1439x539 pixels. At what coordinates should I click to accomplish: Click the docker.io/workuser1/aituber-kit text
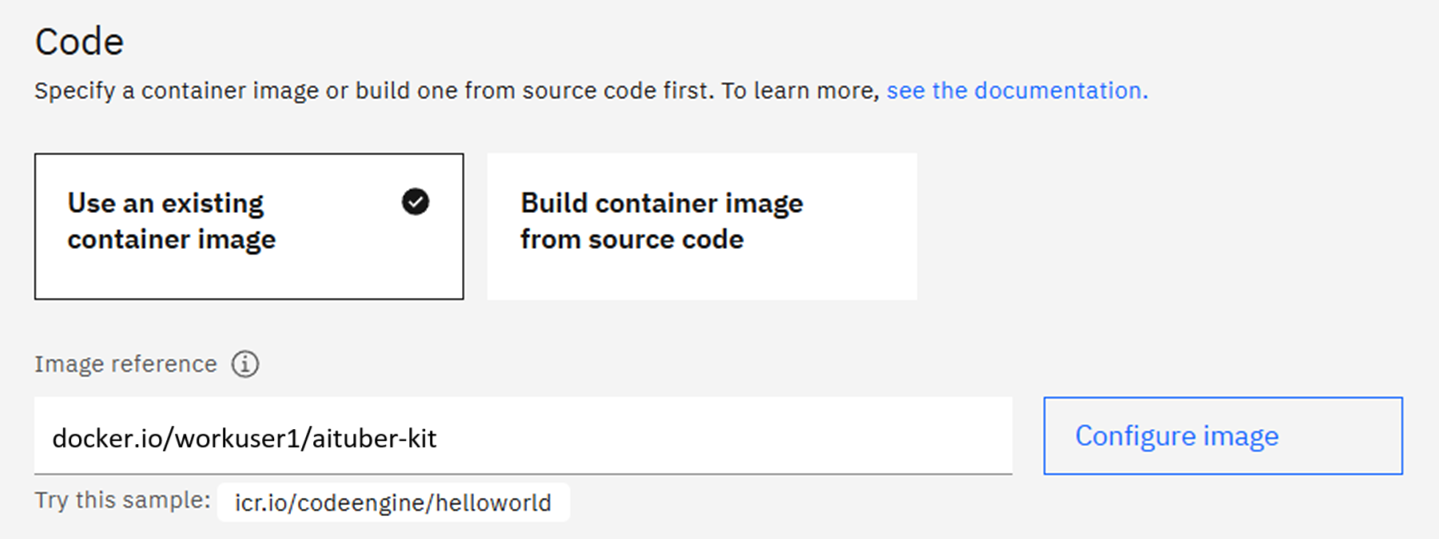click(x=244, y=438)
